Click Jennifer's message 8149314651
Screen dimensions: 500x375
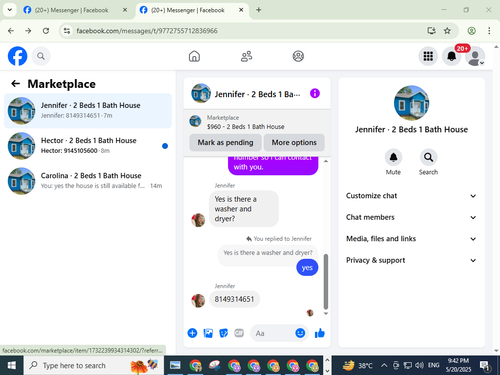[x=234, y=299]
